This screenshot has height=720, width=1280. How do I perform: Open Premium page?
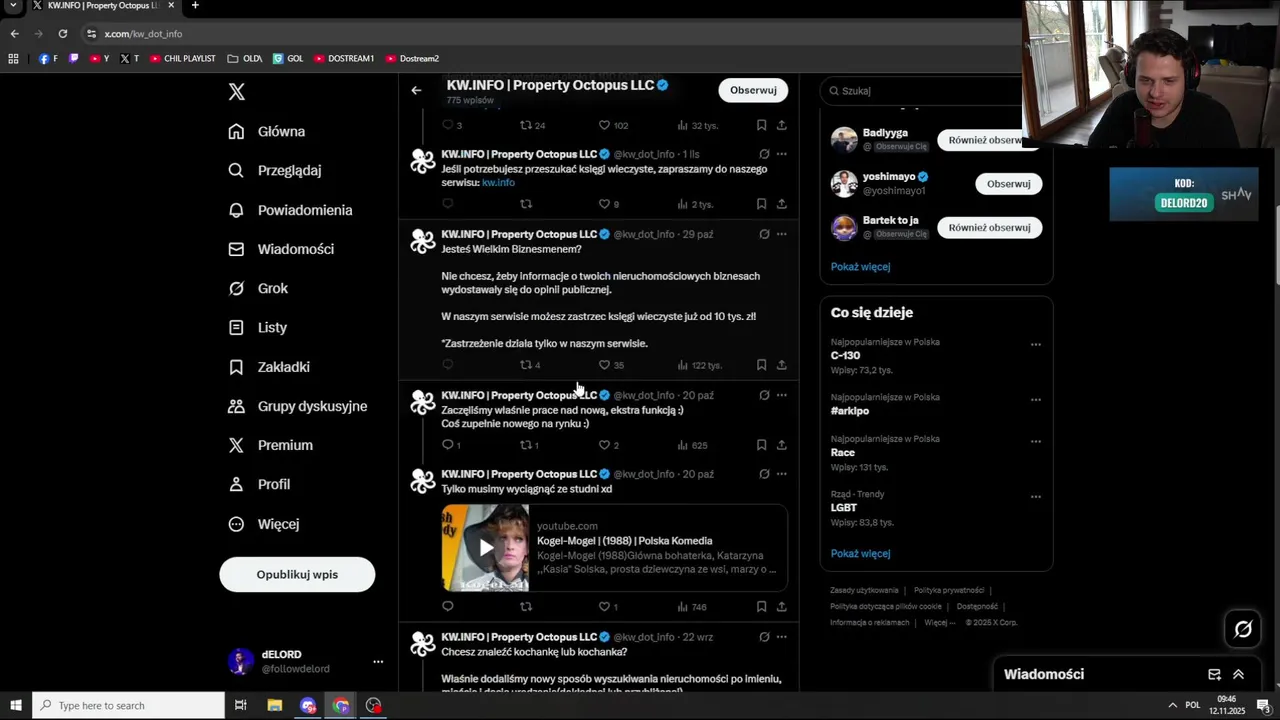(270, 445)
